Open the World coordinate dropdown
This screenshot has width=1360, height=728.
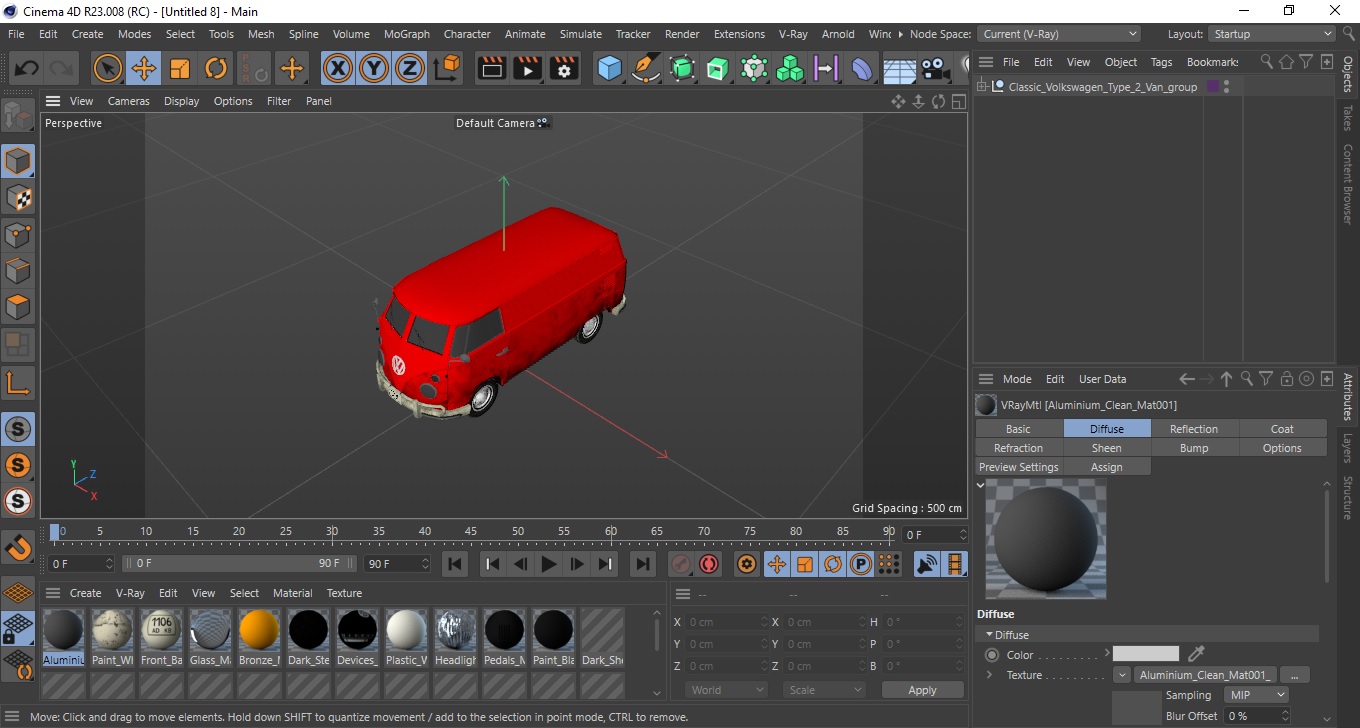point(727,690)
